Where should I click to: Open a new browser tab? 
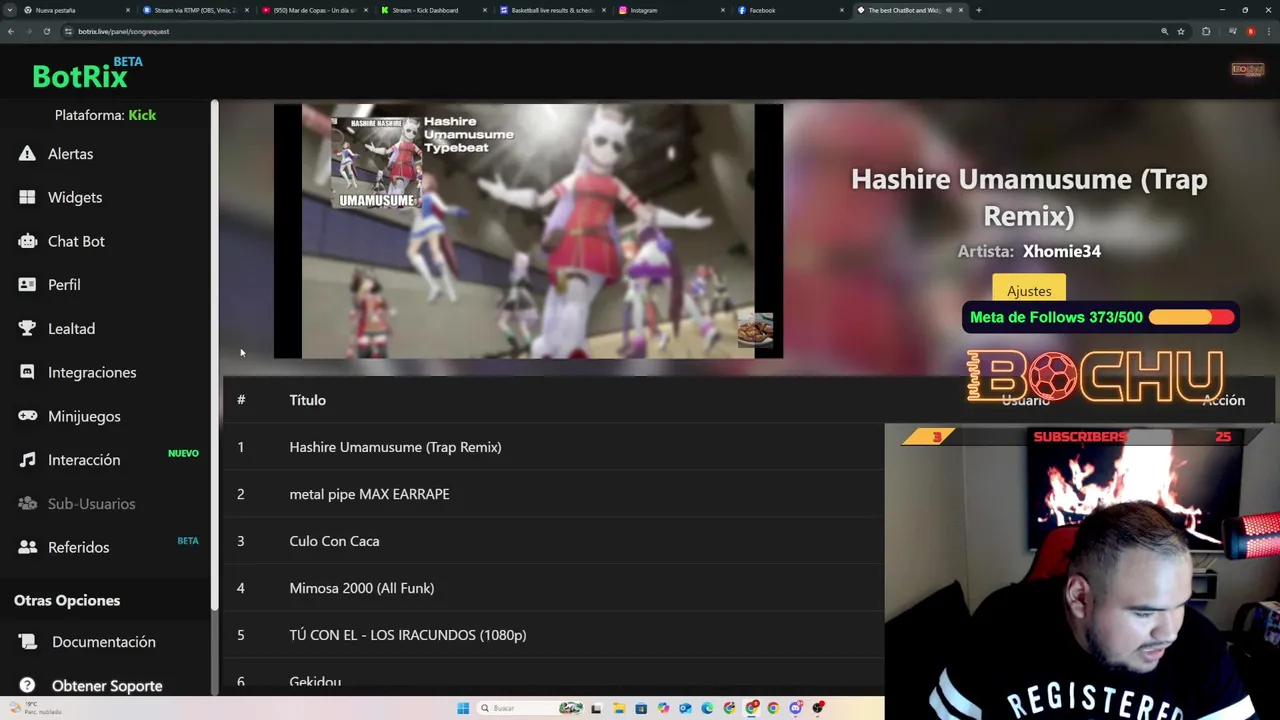click(979, 10)
